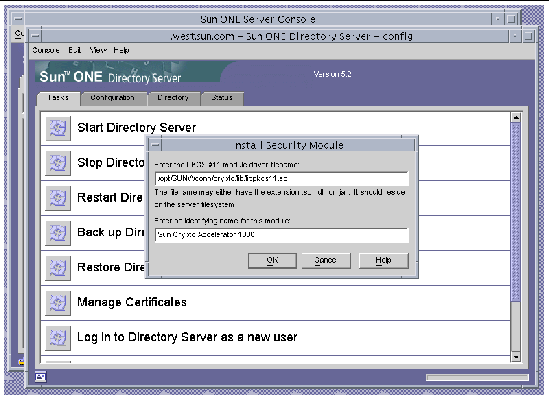This screenshot has height=400, width=549.
Task: Click the progress bar in the status bar
Action: pos(477,378)
